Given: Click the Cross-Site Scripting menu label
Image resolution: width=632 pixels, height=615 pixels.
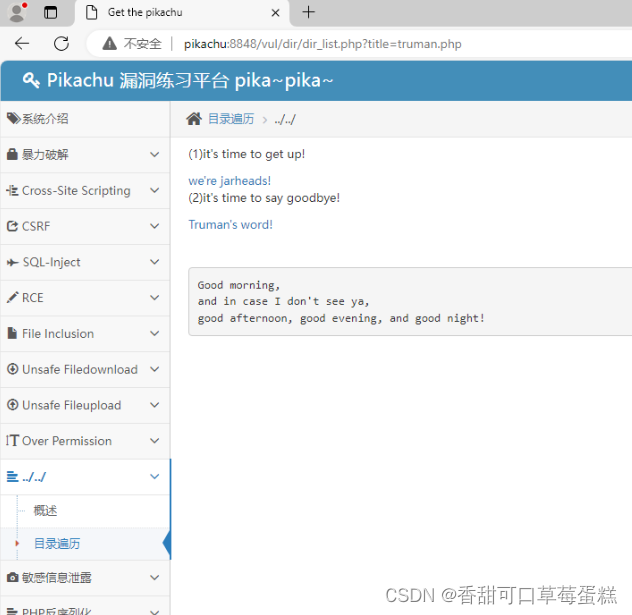Looking at the screenshot, I should point(76,190).
